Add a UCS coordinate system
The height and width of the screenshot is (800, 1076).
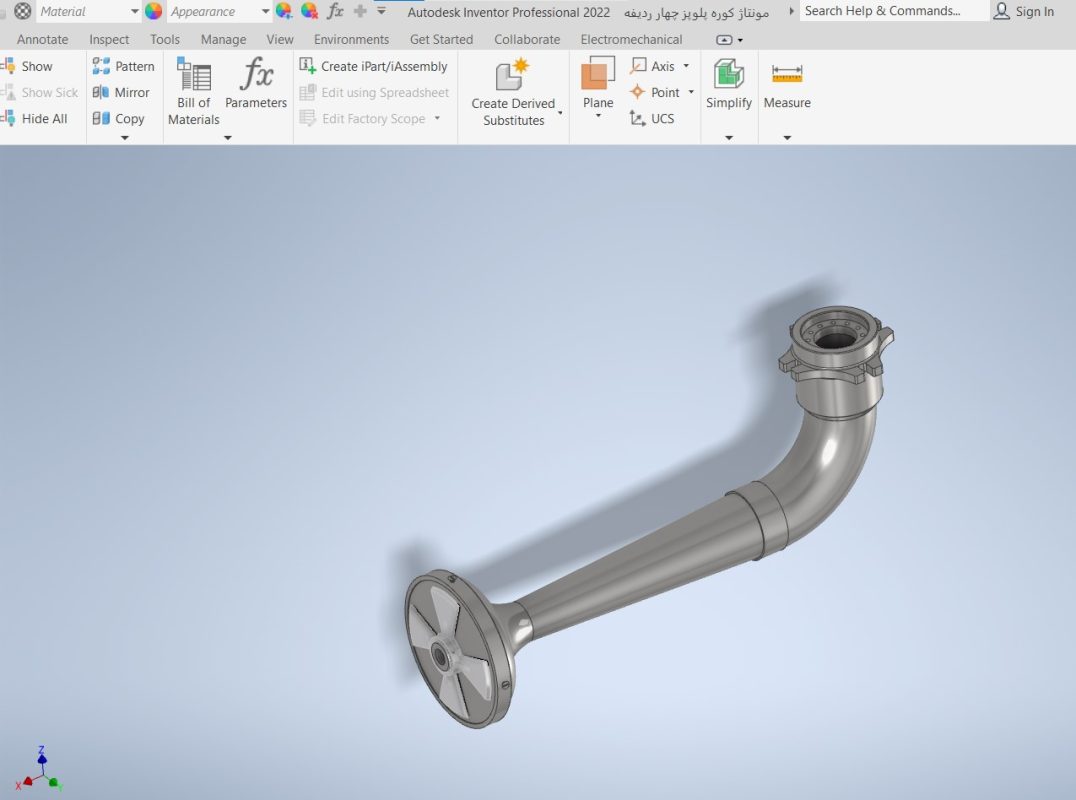pos(652,119)
